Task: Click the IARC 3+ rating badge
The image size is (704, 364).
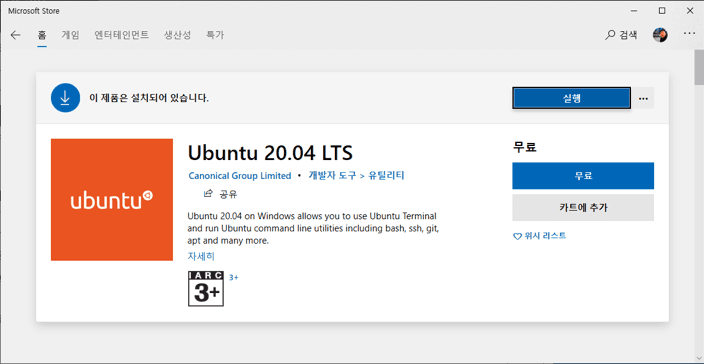Action: pos(206,289)
